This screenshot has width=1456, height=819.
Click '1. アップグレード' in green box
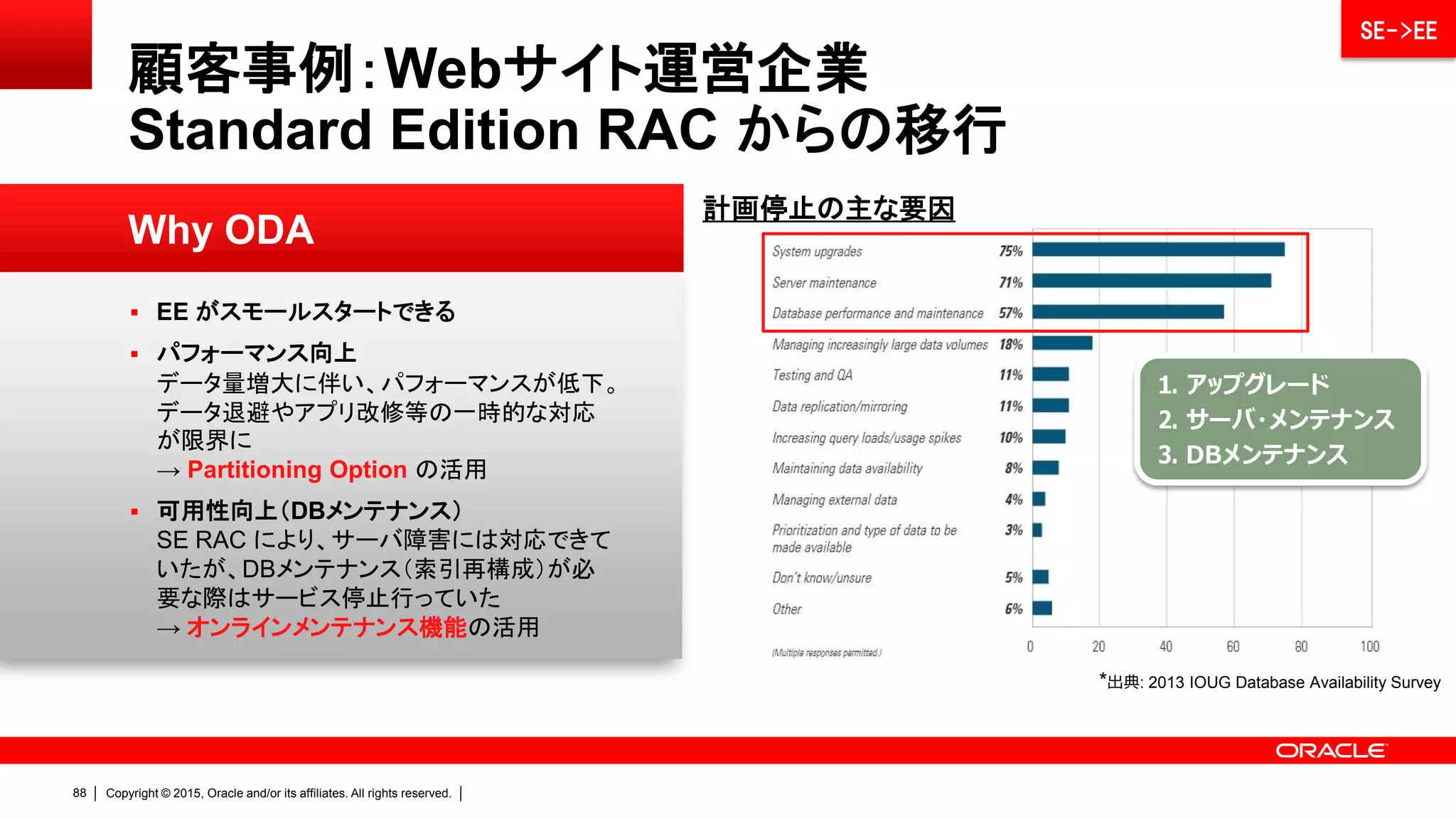click(1243, 384)
